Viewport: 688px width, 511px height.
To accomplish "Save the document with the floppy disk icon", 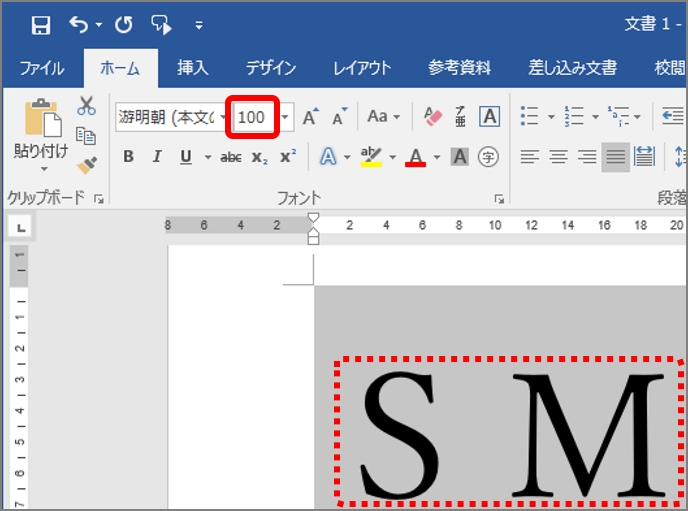I will (x=41, y=25).
